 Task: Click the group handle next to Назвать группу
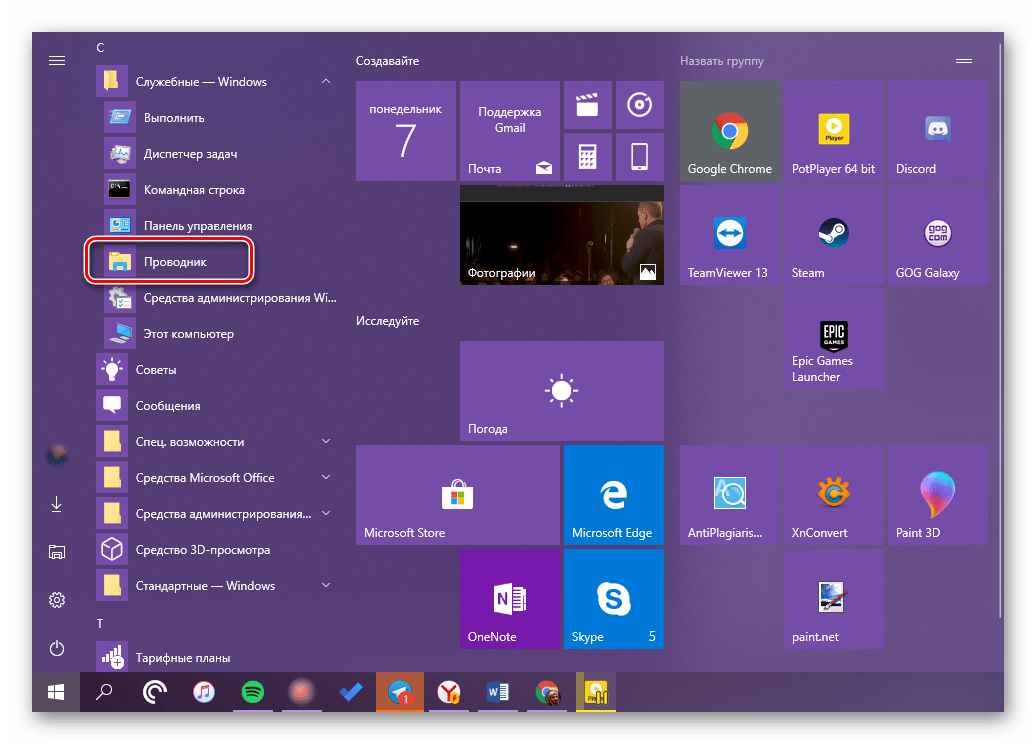964,61
